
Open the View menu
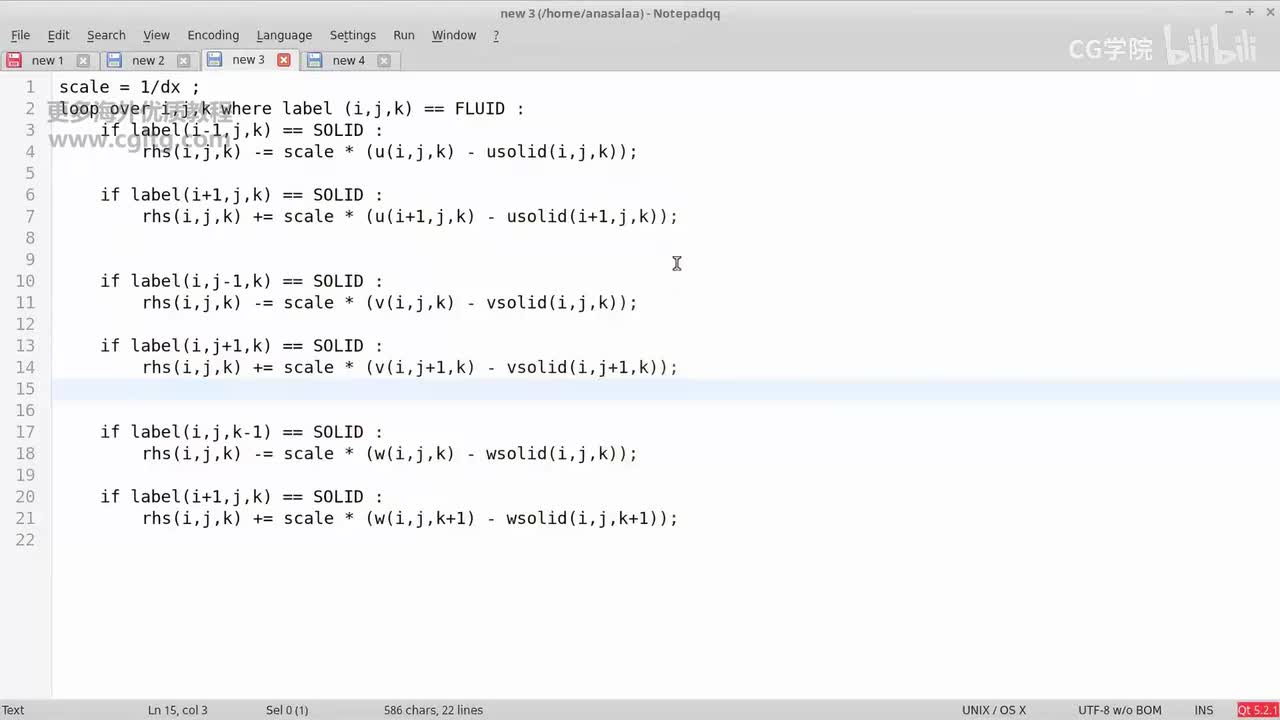pos(156,35)
